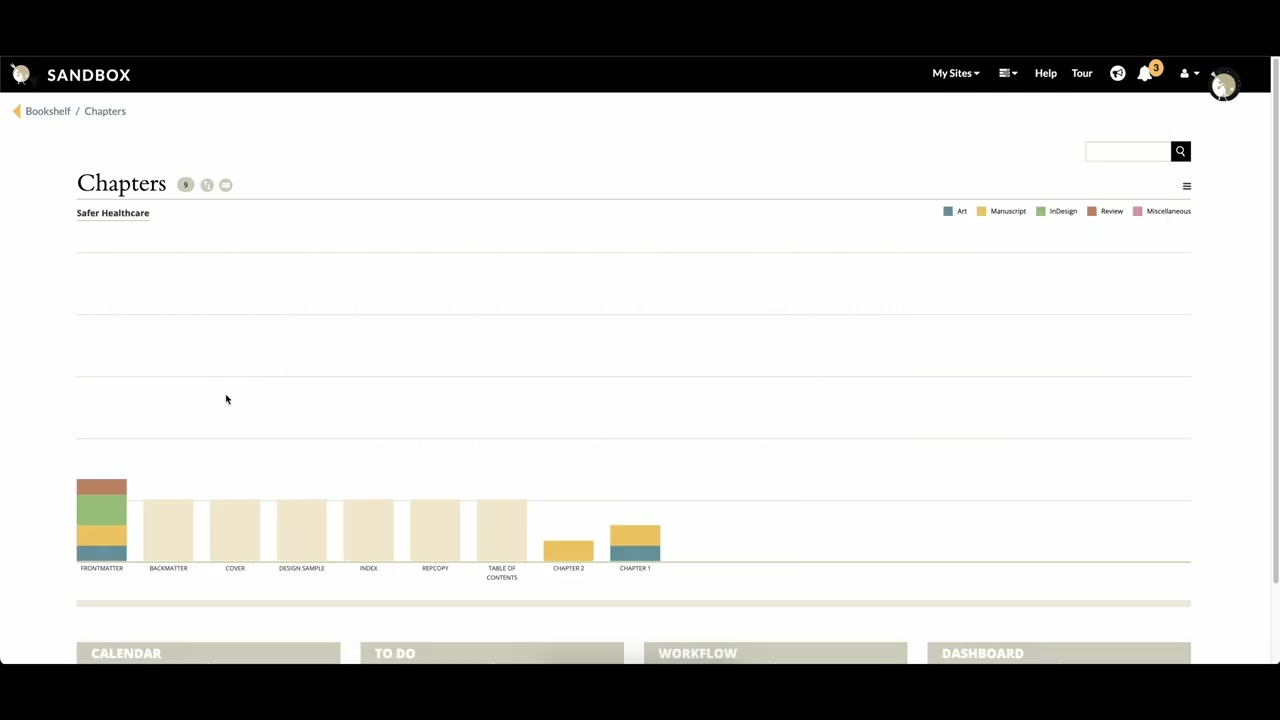
Task: Select the Table of Contents bar
Action: click(502, 530)
